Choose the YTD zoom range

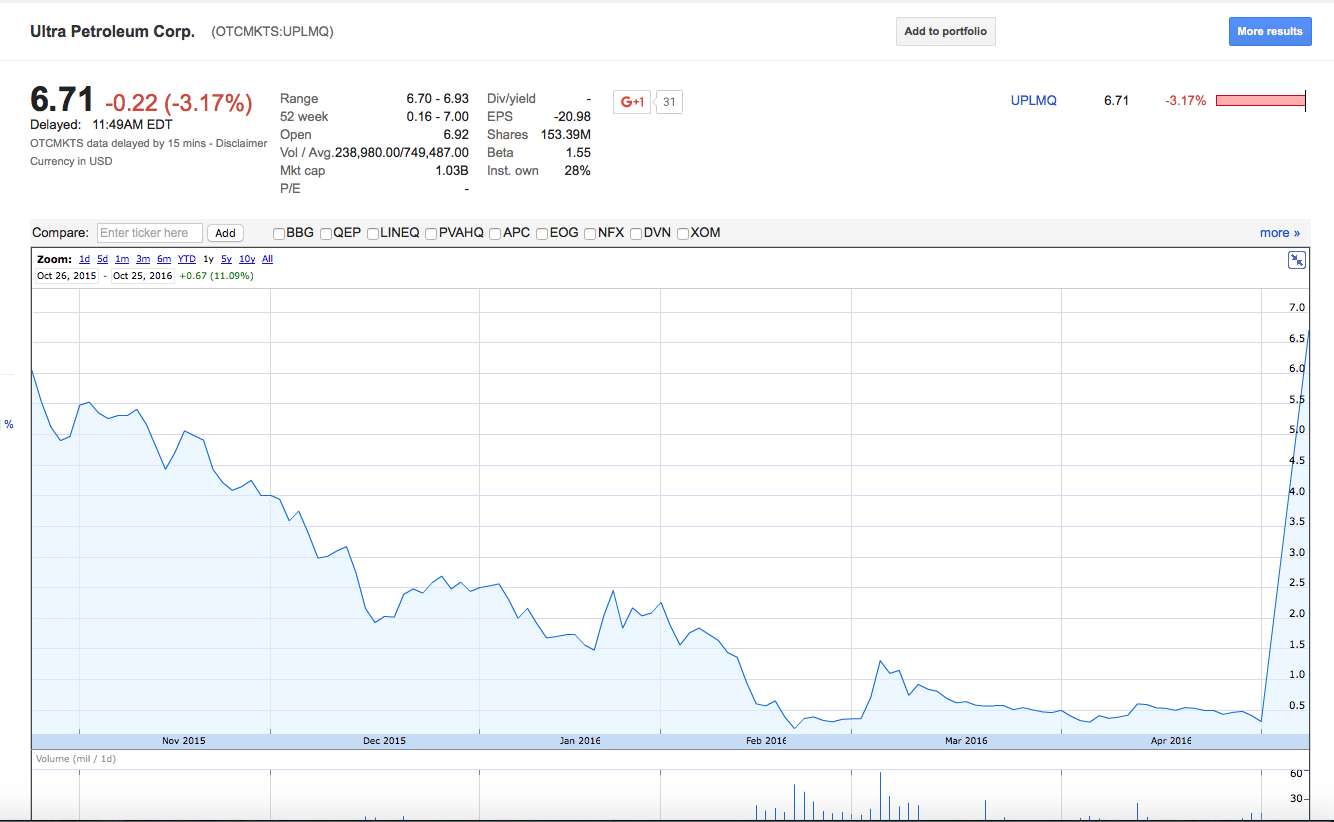click(186, 259)
